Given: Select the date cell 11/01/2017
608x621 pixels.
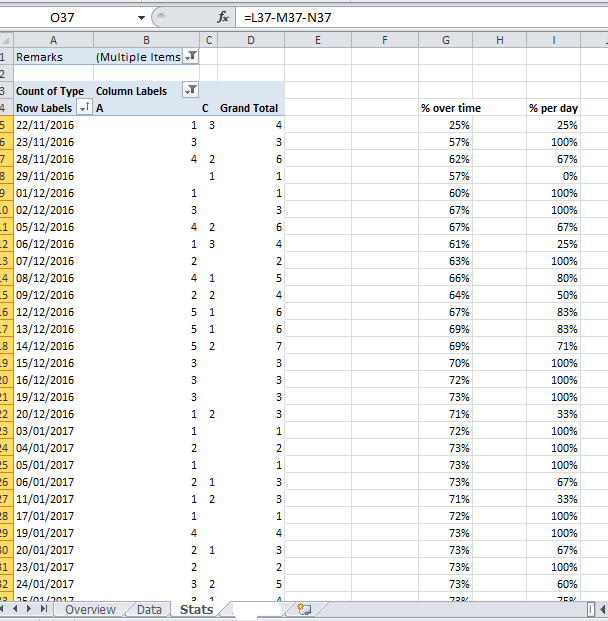Looking at the screenshot, I should (53, 499).
